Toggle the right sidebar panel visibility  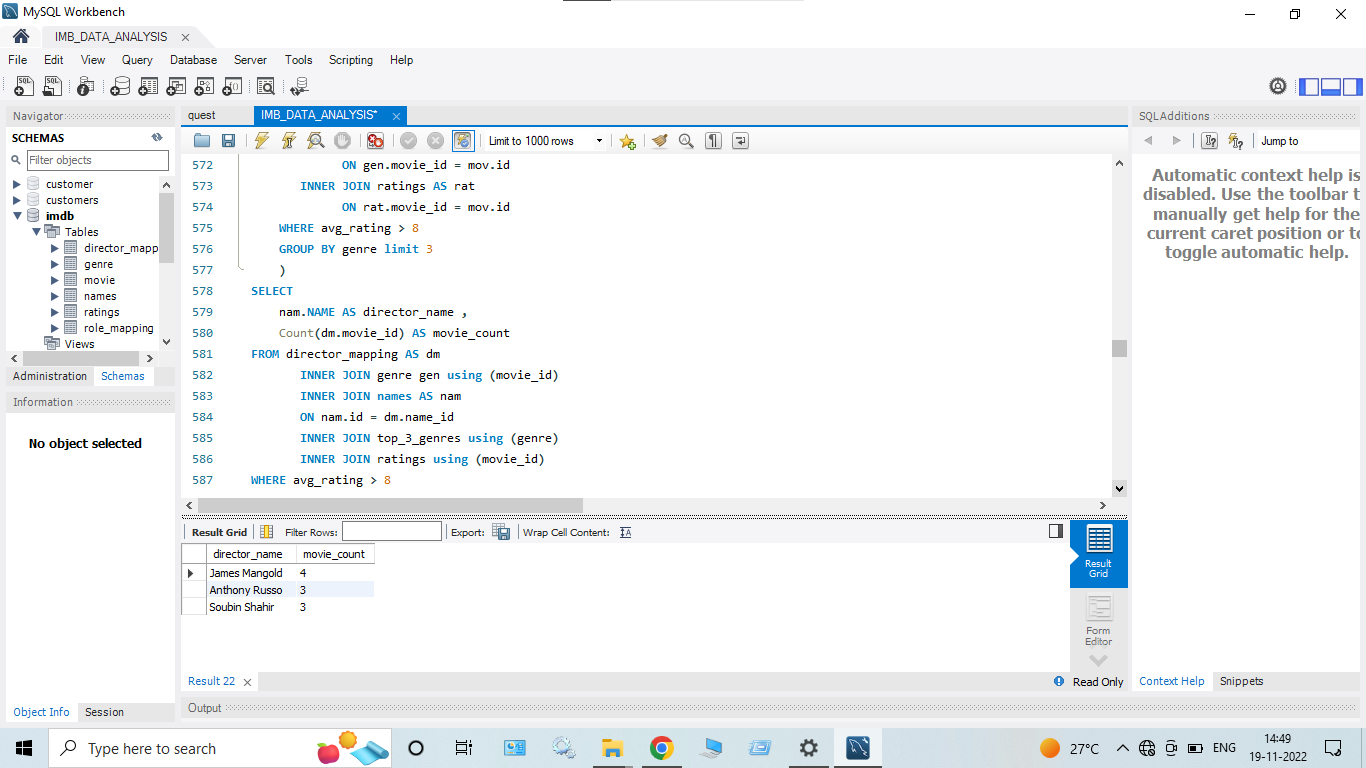[x=1353, y=87]
